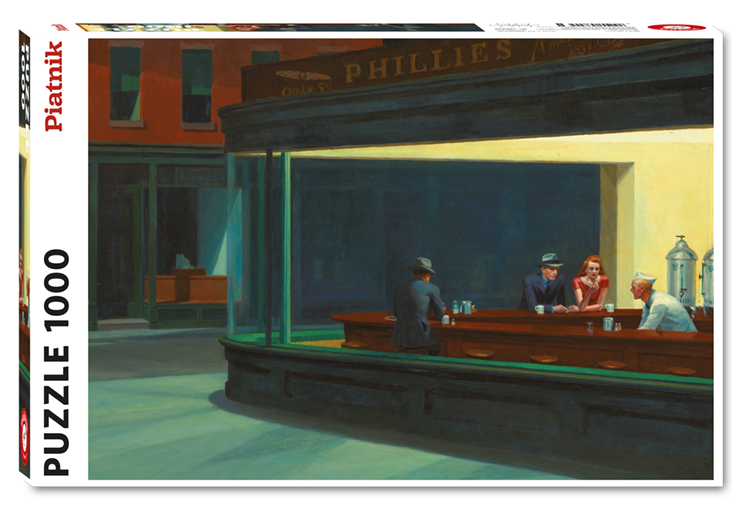The width and height of the screenshot is (750, 520).
Task: Click the cigar graphic on the Phillies sign
Action: click(x=303, y=76)
